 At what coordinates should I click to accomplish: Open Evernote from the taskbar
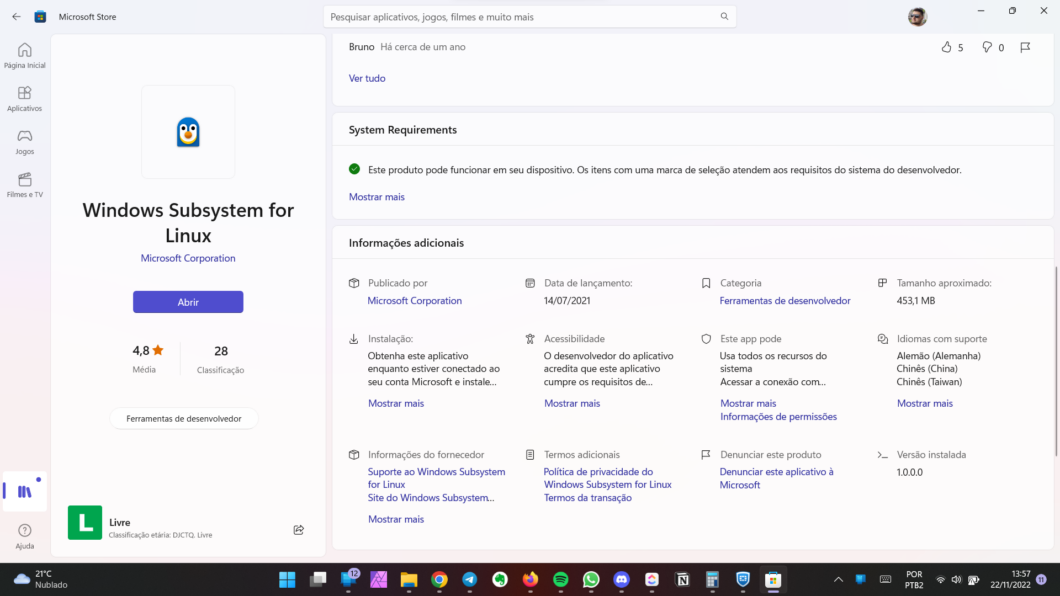coord(500,580)
